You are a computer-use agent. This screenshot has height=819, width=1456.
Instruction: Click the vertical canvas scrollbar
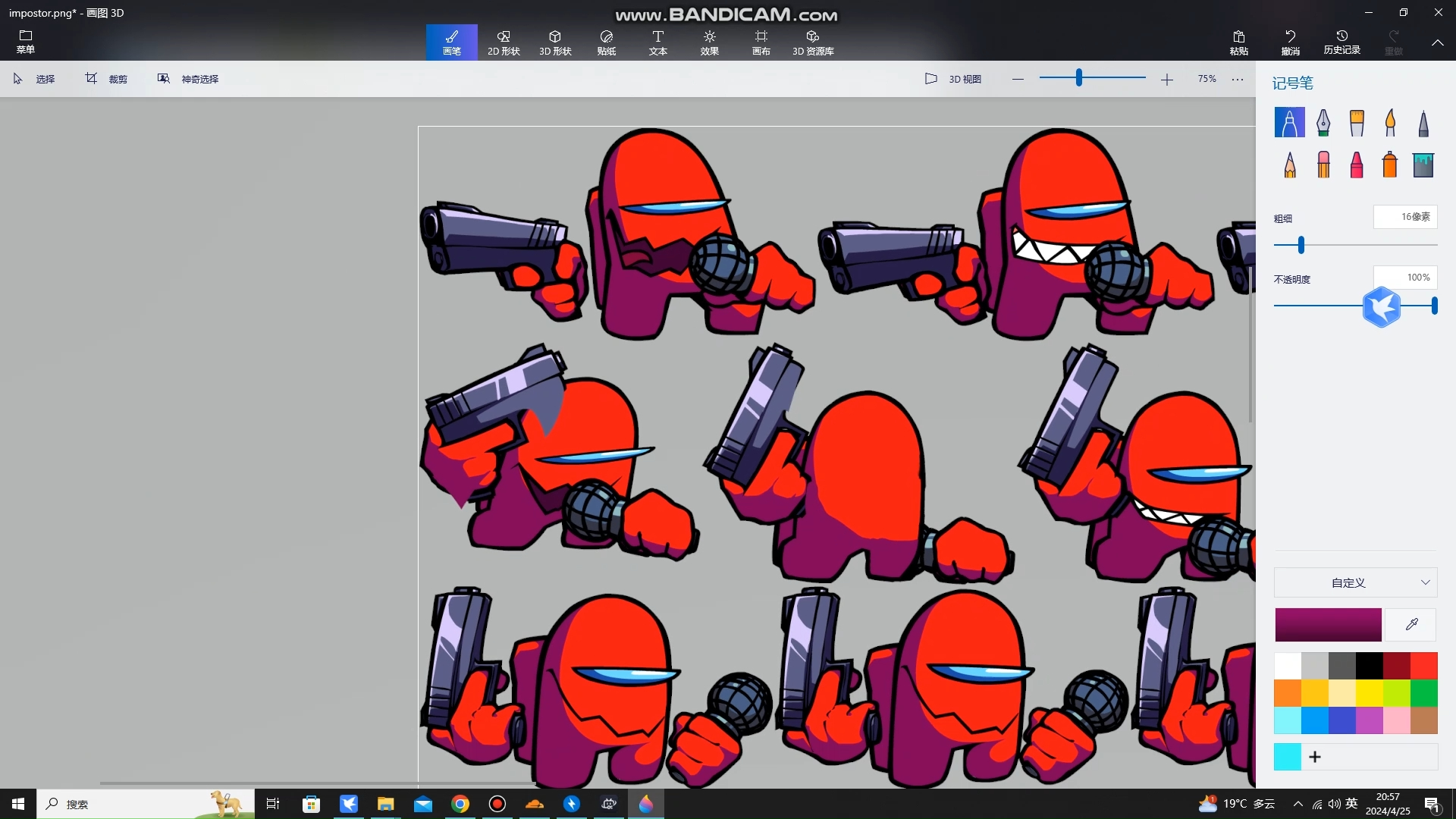[x=1250, y=344]
